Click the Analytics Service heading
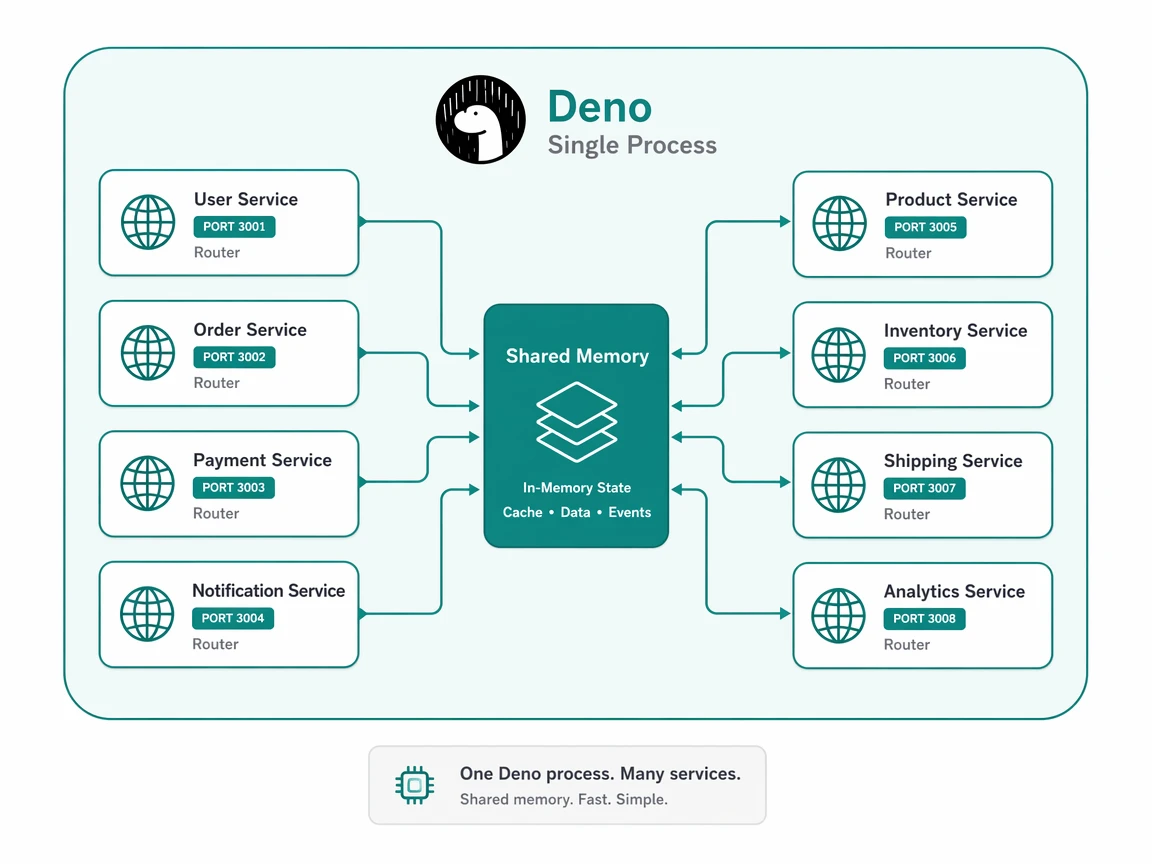 tap(954, 591)
